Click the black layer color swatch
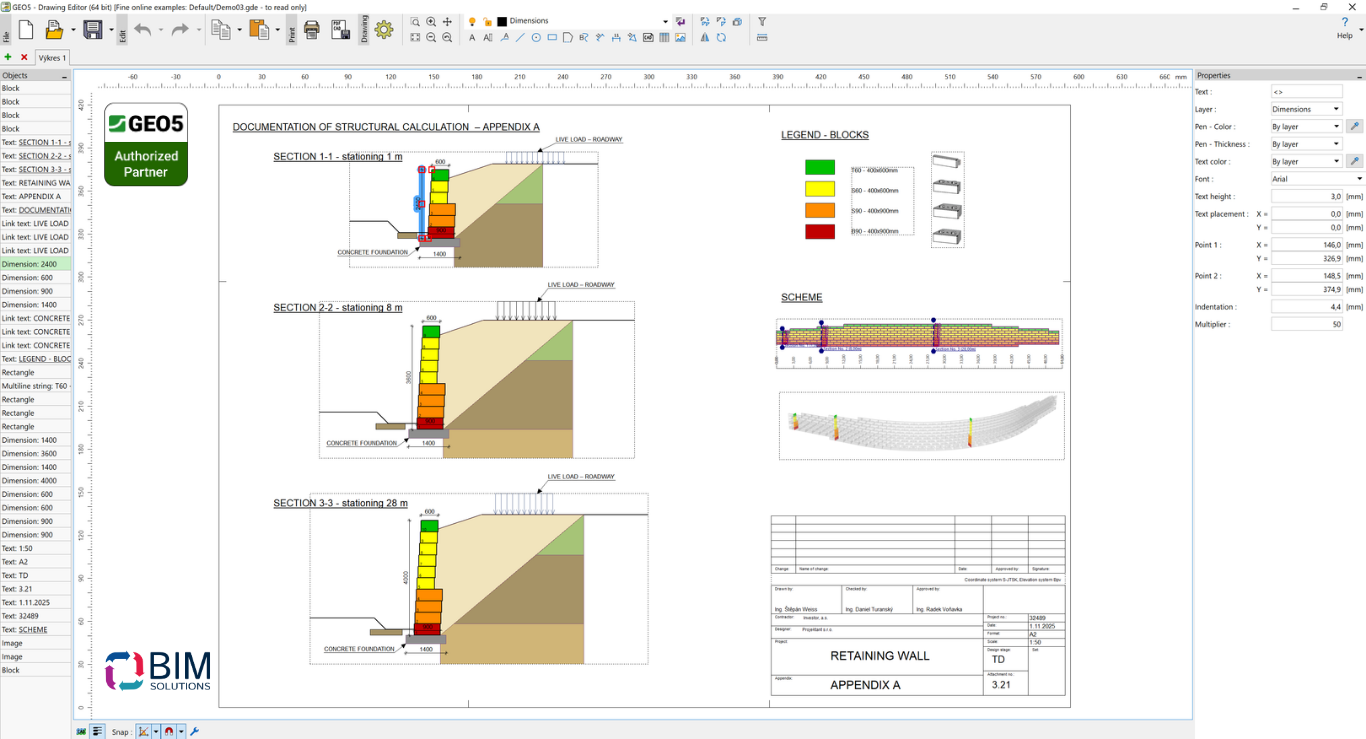Image resolution: width=1366 pixels, height=739 pixels. 502,21
